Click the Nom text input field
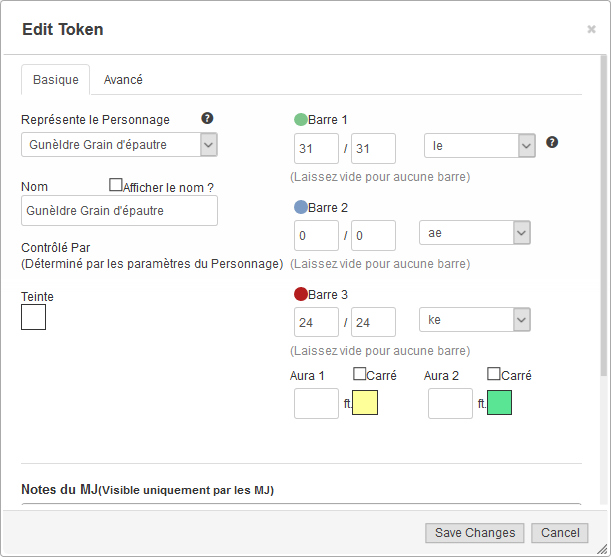The height and width of the screenshot is (557, 611). pyautogui.click(x=119, y=211)
